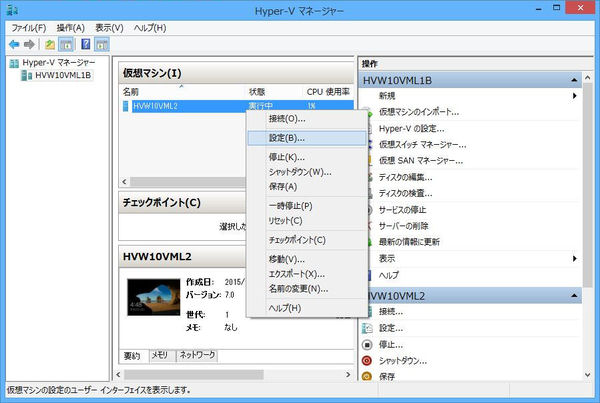The width and height of the screenshot is (600, 403).
Task: Click the center pane bottom scroll left arrow
Action: tap(118, 374)
